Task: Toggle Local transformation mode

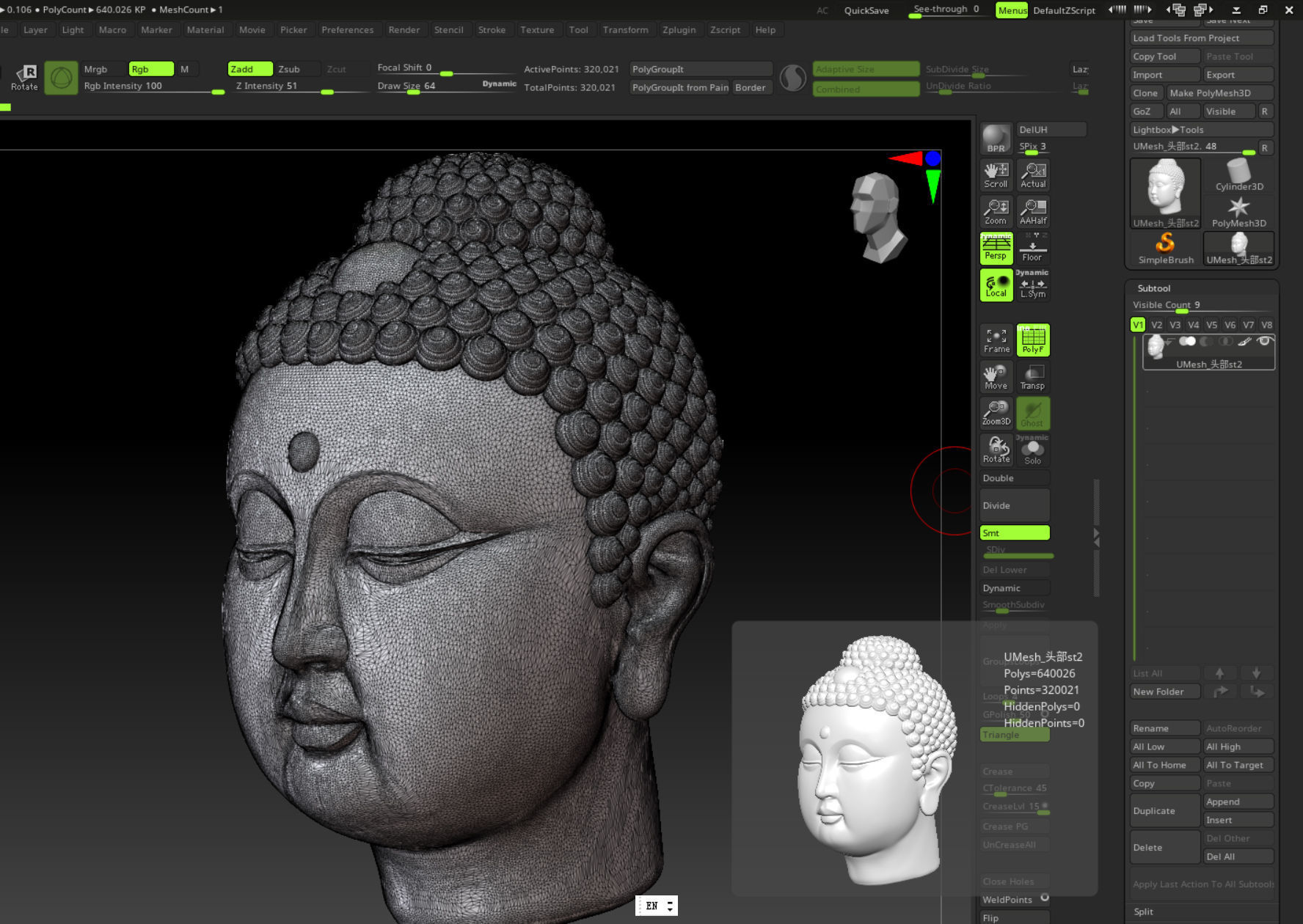Action: (996, 285)
